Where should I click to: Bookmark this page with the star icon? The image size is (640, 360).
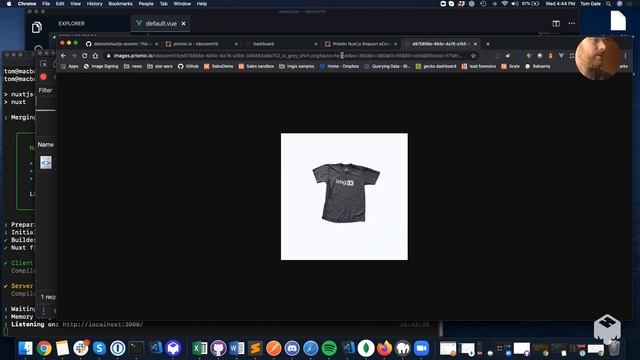[x=473, y=56]
